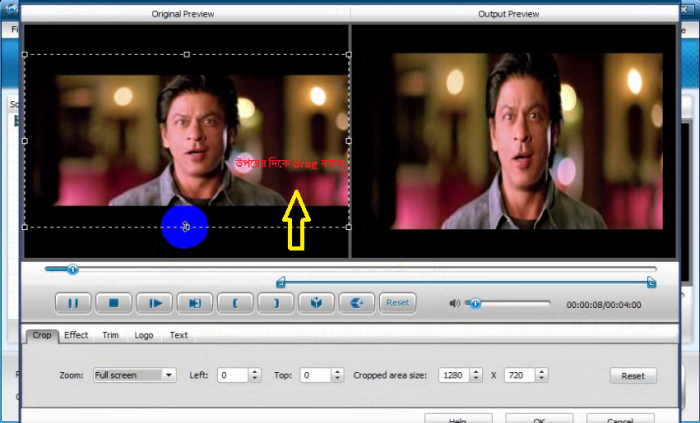The image size is (700, 423).
Task: Click the Reset button in Crop panel
Action: click(633, 376)
